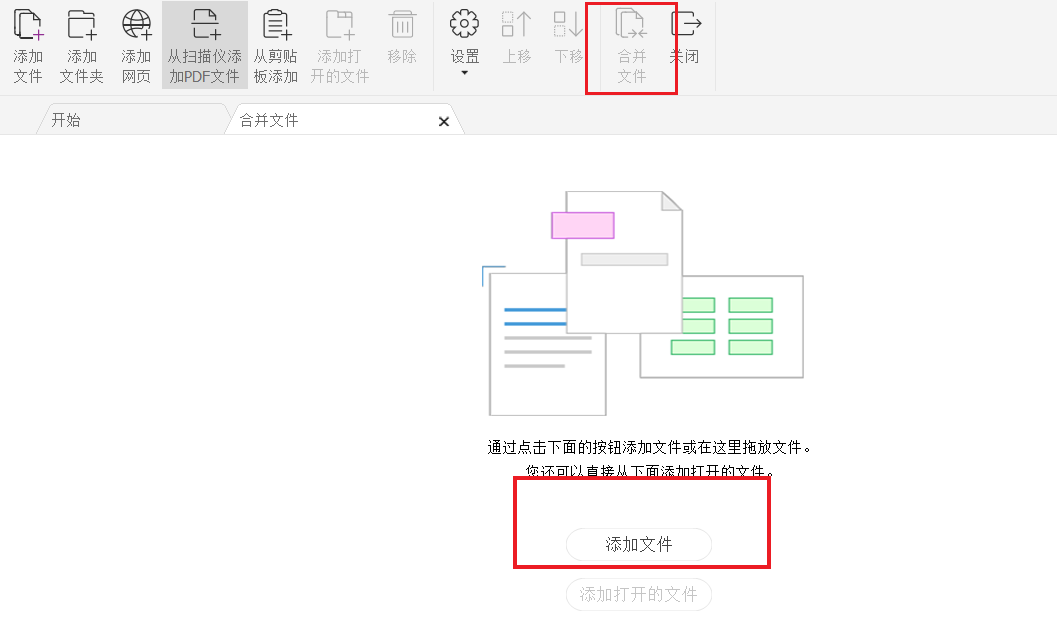Screen dimensions: 1057x633
Task: Click the 添加打开的文件 button
Action: [x=638, y=594]
